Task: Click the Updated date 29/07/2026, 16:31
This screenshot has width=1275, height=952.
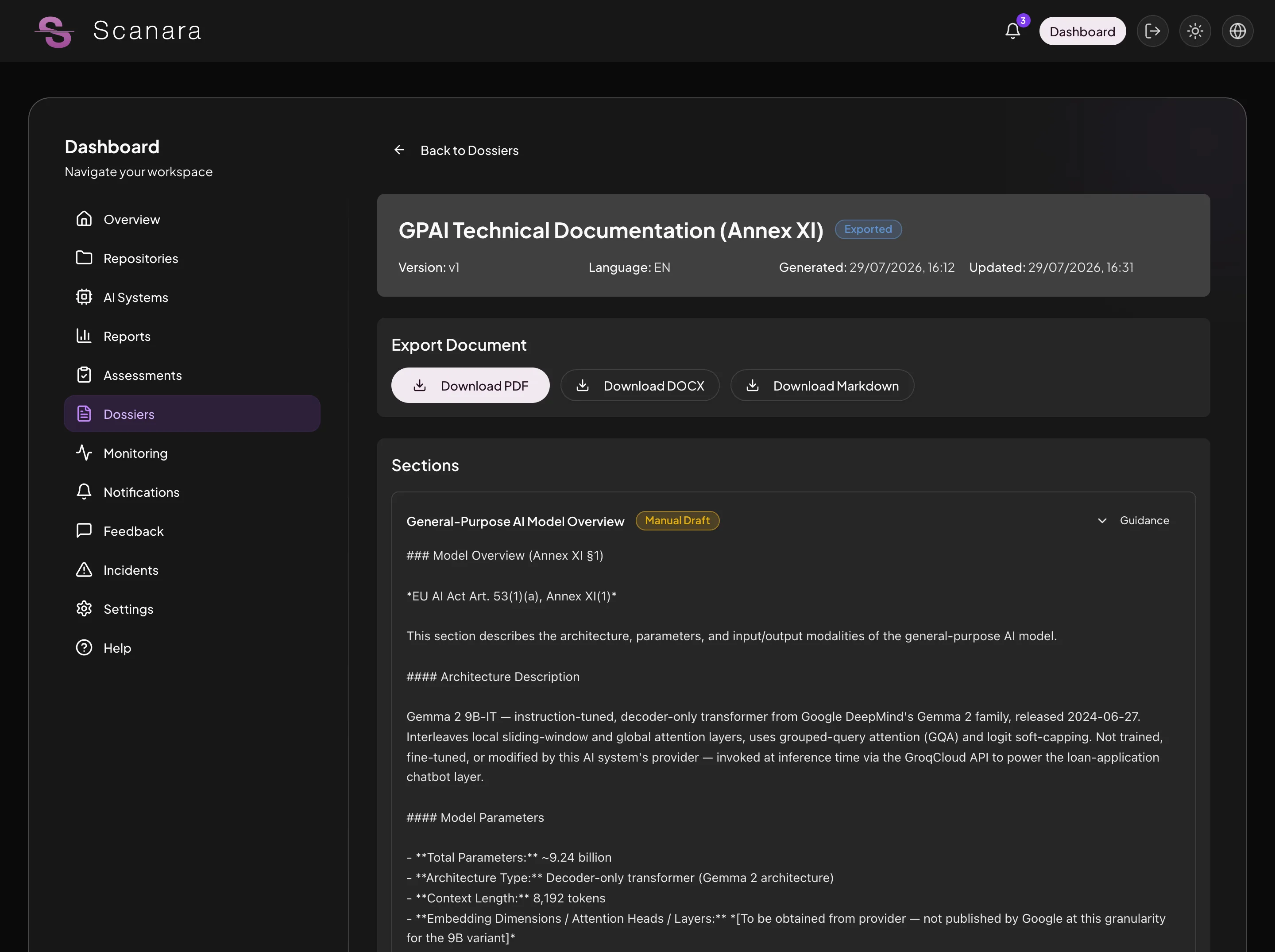Action: click(x=1081, y=267)
